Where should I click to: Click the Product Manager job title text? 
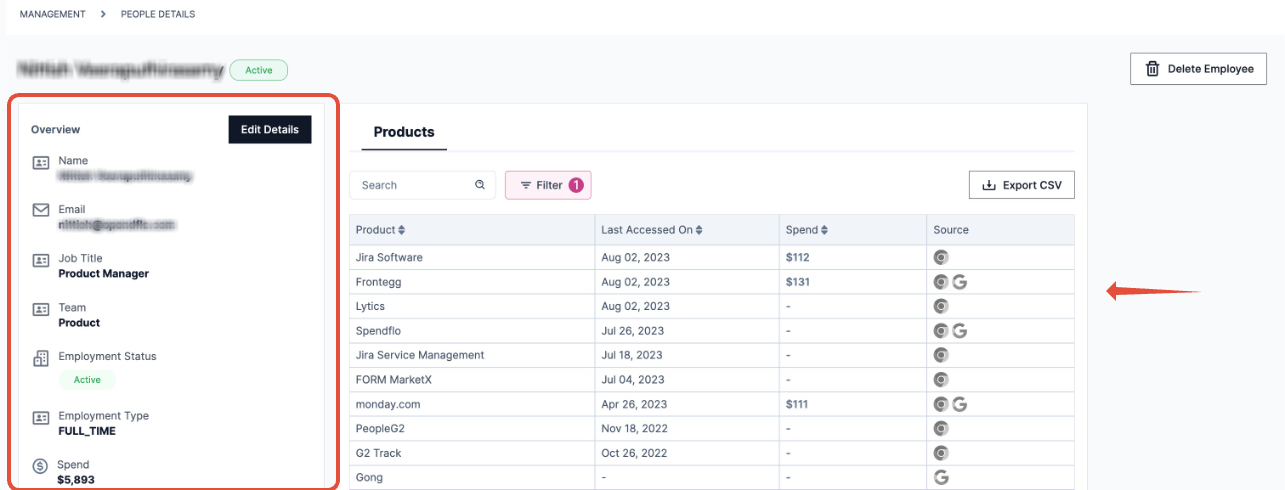click(x=104, y=273)
